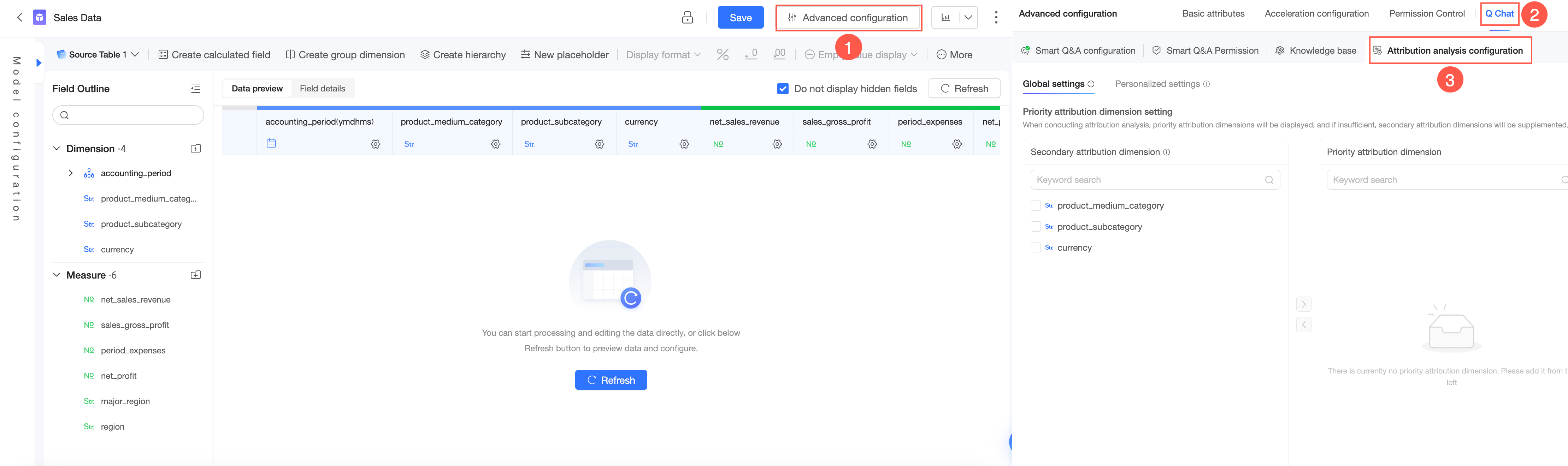Open settings gear for net_sales_revenue column
The width and height of the screenshot is (1568, 466).
[x=777, y=144]
